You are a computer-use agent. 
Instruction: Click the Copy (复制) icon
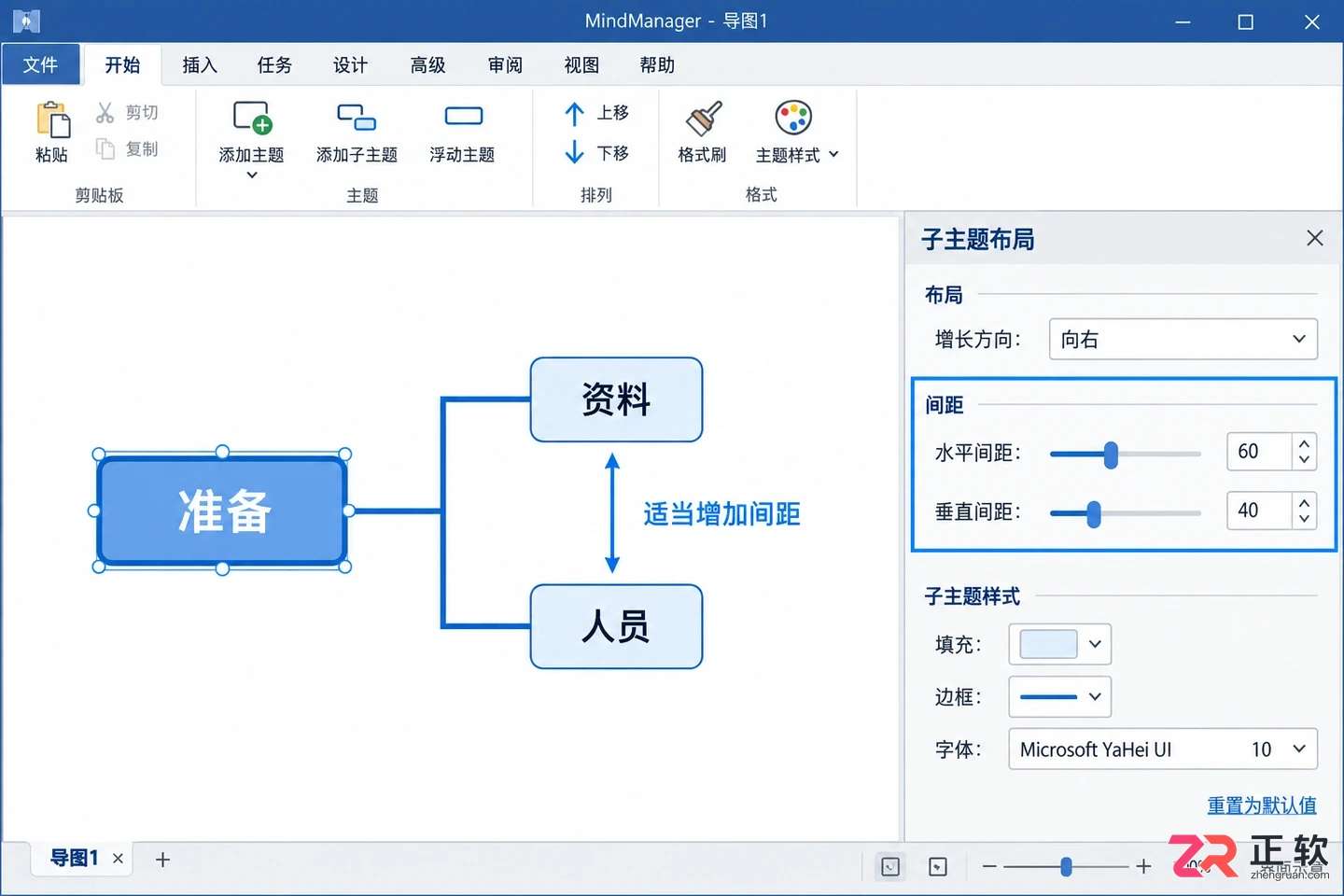105,148
